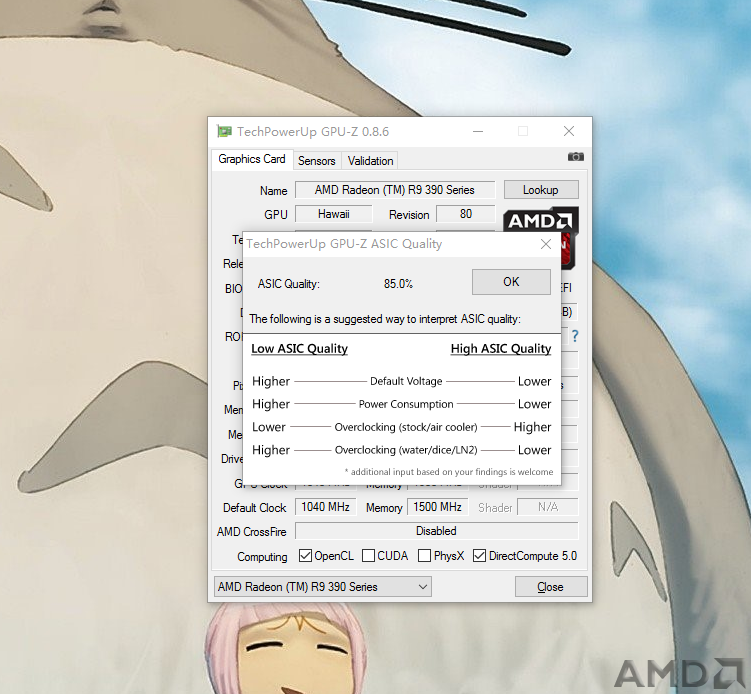Click the additional input findings note
Viewport: 751px width, 694px height.
click(449, 472)
